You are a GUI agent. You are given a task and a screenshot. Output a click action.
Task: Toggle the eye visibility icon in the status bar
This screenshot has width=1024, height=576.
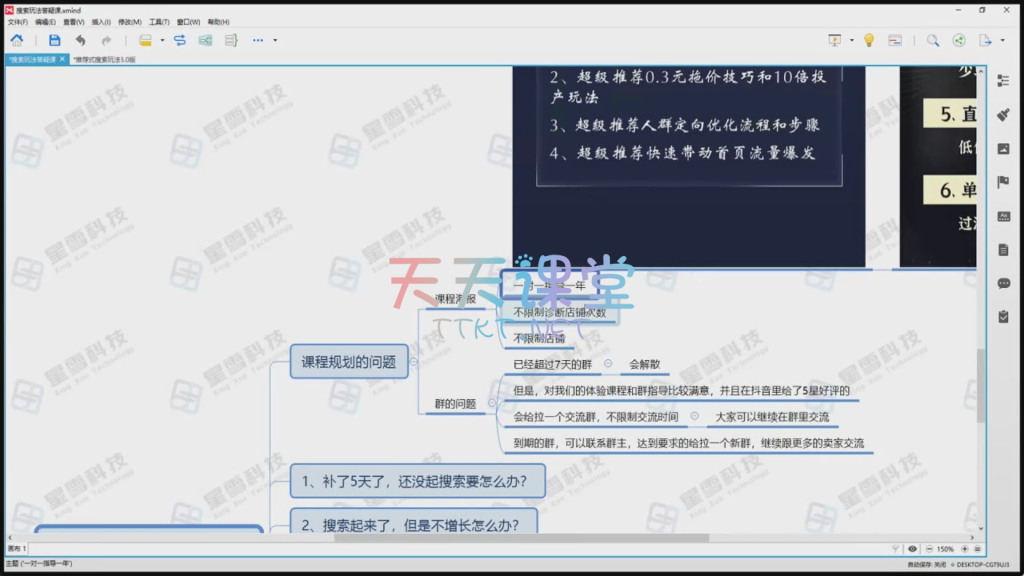912,549
